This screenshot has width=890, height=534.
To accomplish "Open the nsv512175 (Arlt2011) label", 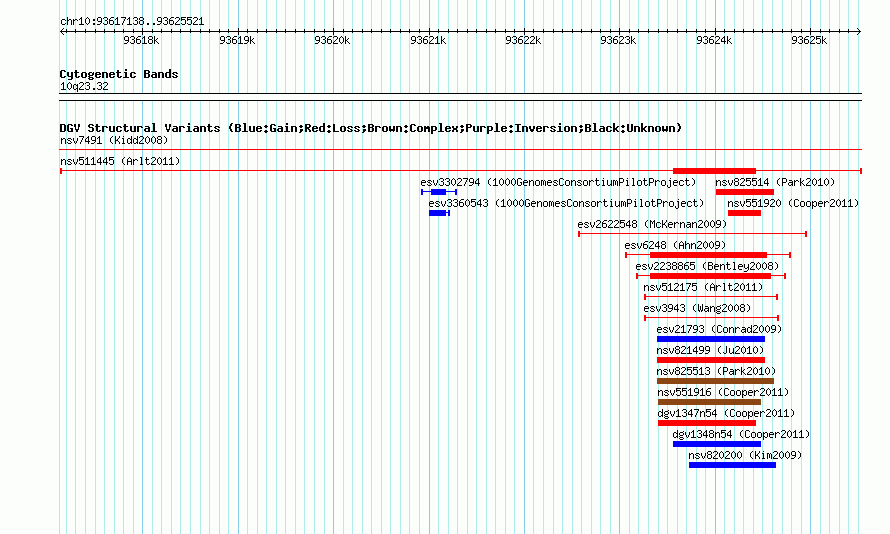I will click(703, 287).
